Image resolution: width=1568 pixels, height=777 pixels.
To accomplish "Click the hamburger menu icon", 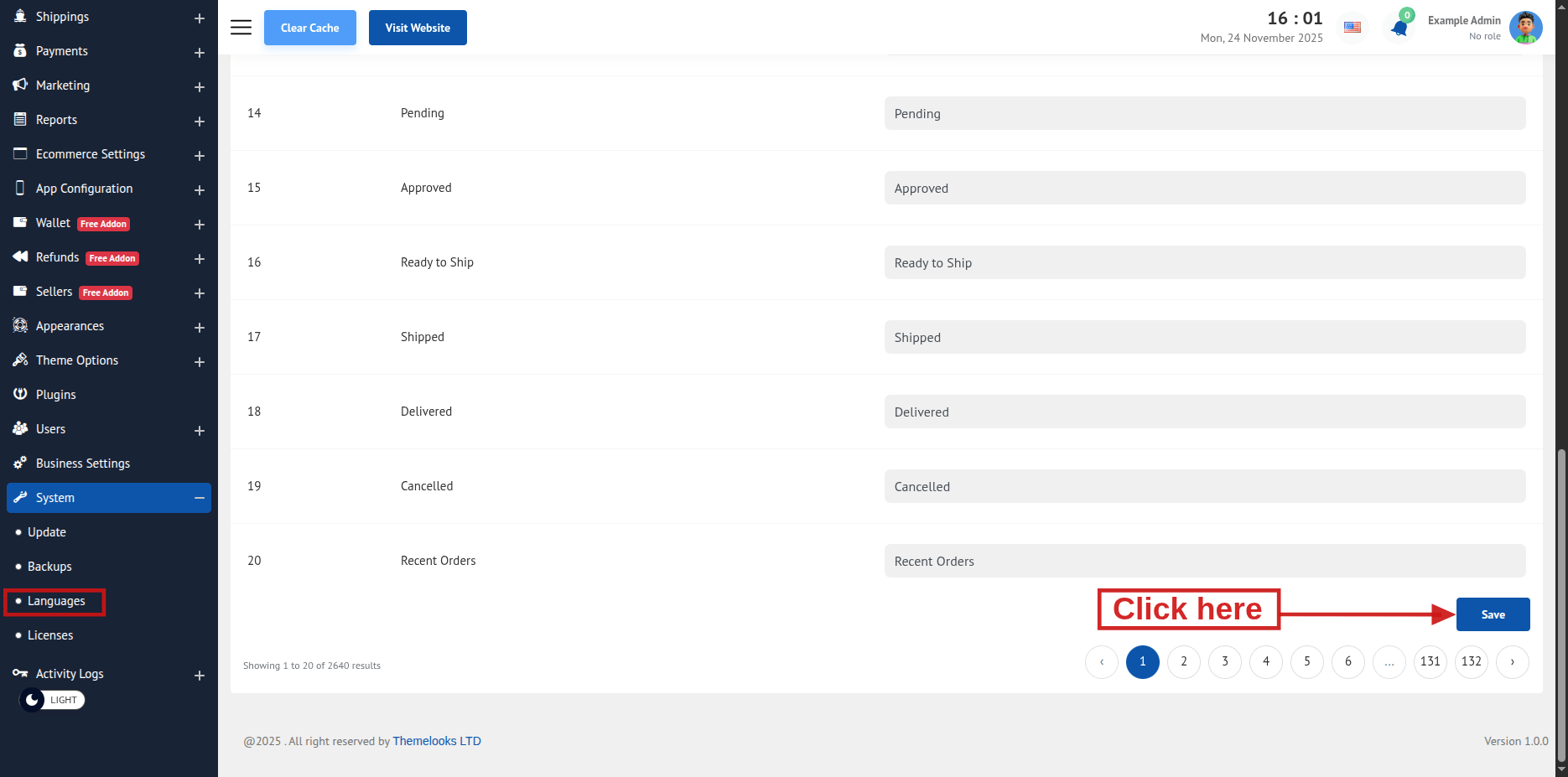I will point(241,28).
